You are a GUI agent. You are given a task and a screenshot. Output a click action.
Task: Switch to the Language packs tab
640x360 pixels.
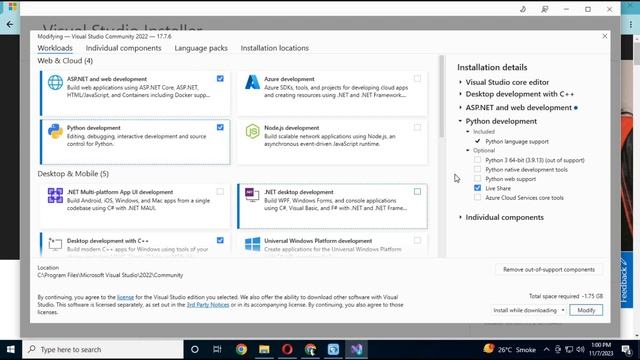(x=201, y=48)
